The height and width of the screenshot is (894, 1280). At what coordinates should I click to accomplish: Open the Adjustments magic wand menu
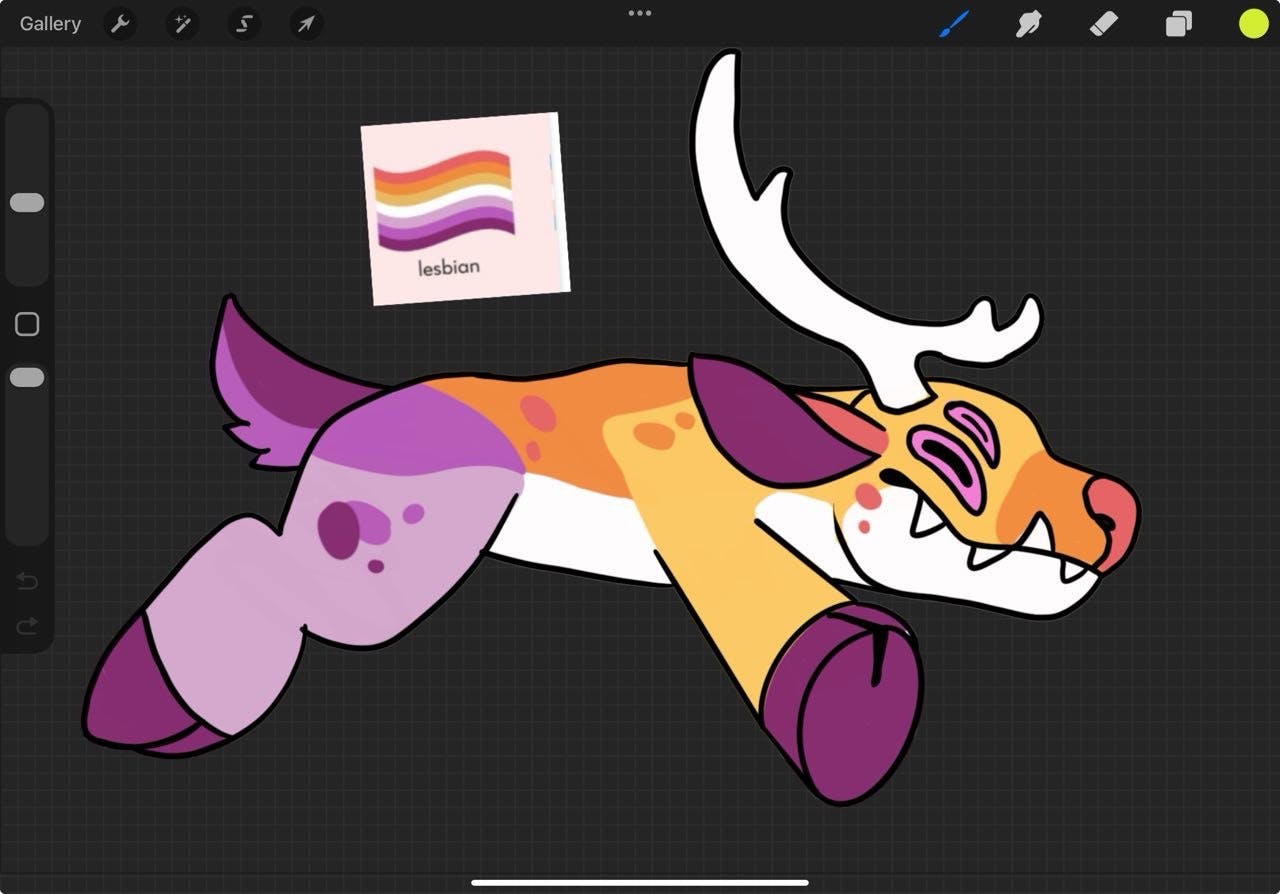click(182, 24)
